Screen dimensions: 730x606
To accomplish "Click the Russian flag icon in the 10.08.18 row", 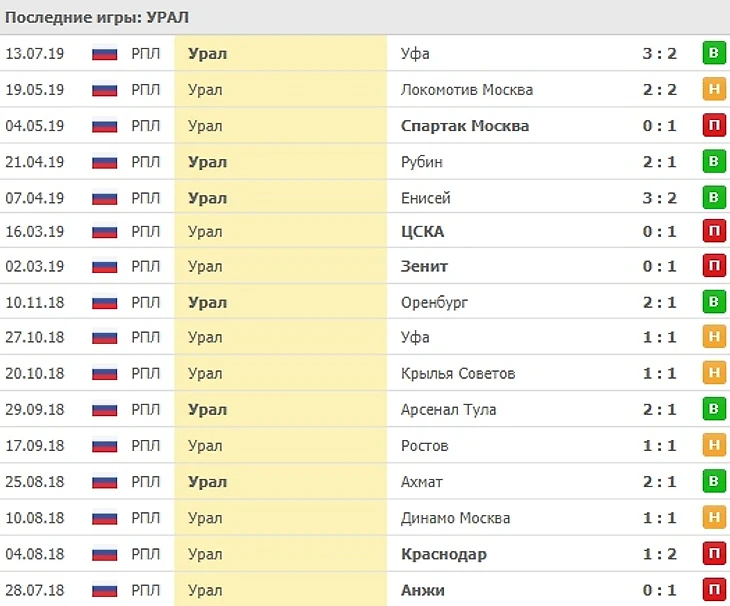I will (105, 518).
